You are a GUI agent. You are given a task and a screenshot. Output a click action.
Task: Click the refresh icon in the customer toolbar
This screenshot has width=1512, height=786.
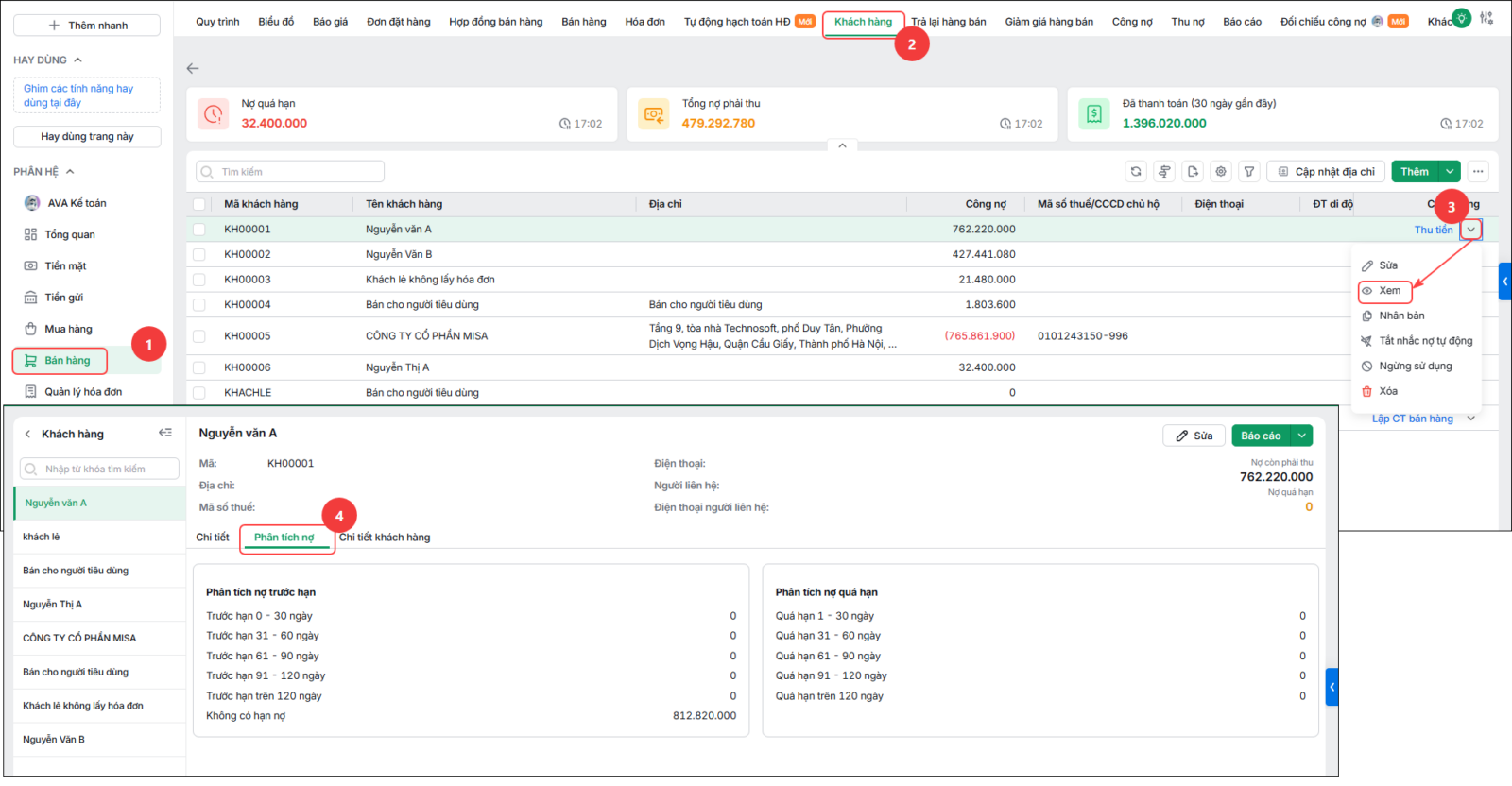point(1136,172)
